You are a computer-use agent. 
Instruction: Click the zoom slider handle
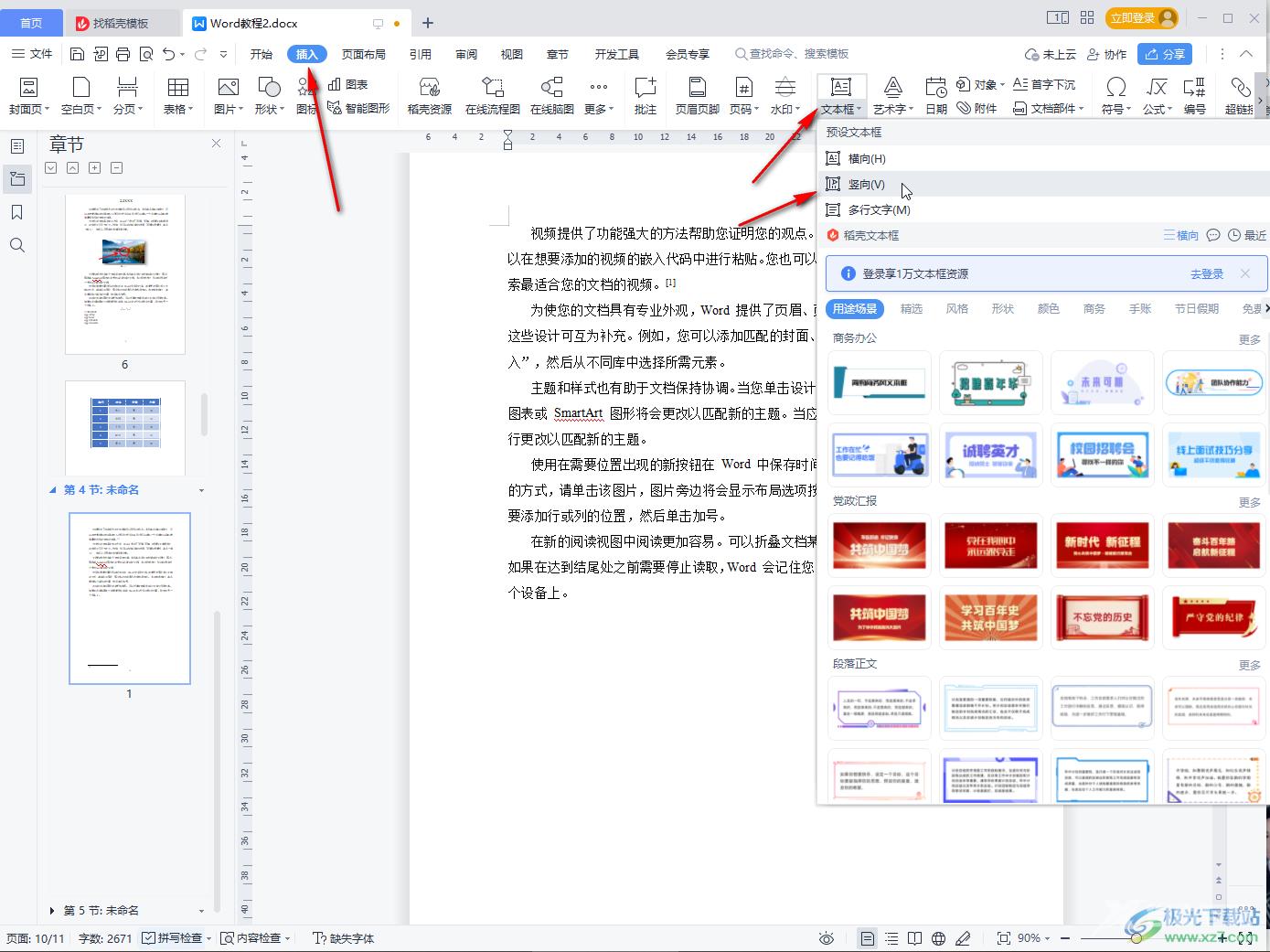1137,938
